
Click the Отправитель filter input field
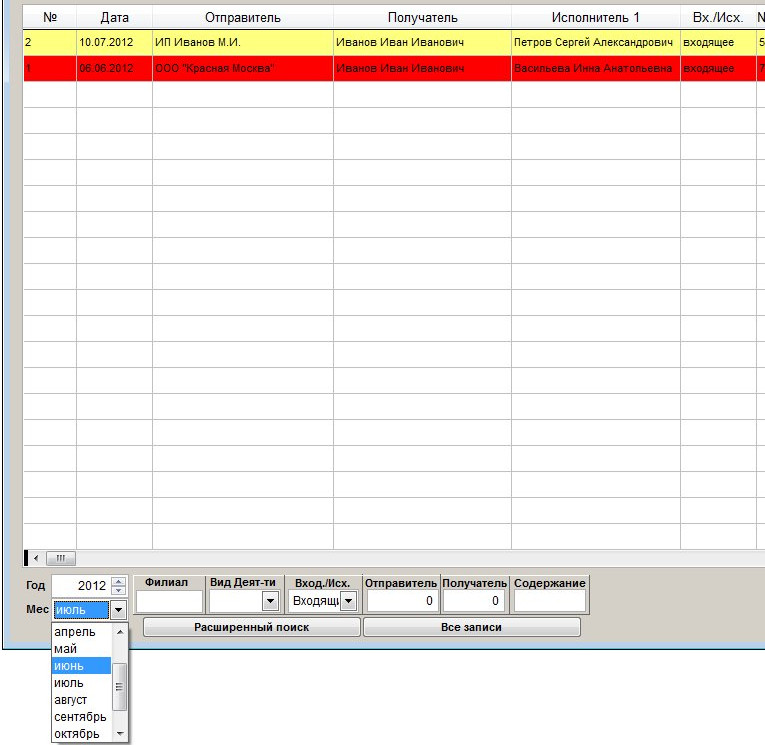click(402, 601)
